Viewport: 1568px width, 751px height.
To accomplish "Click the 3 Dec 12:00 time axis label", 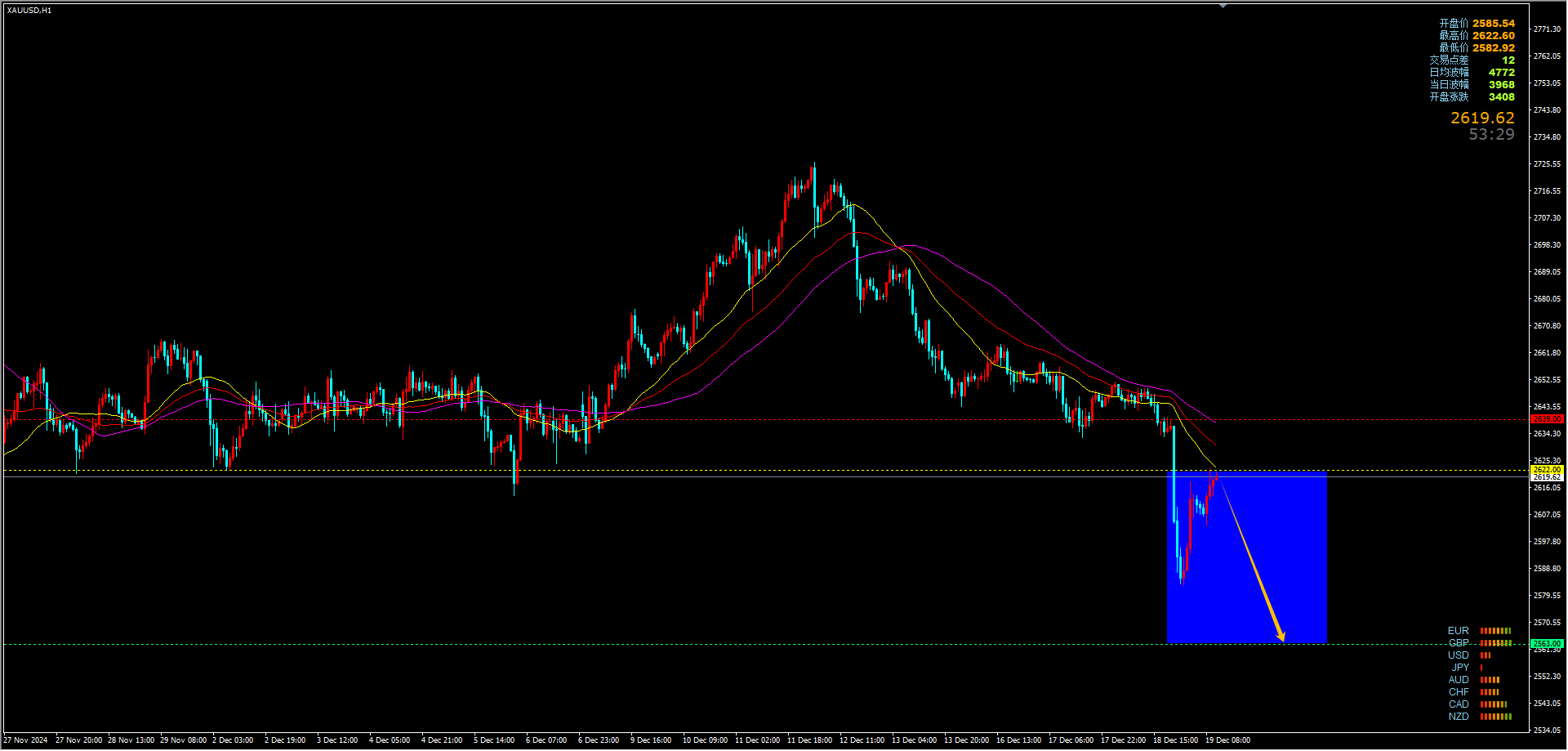I will point(337,740).
